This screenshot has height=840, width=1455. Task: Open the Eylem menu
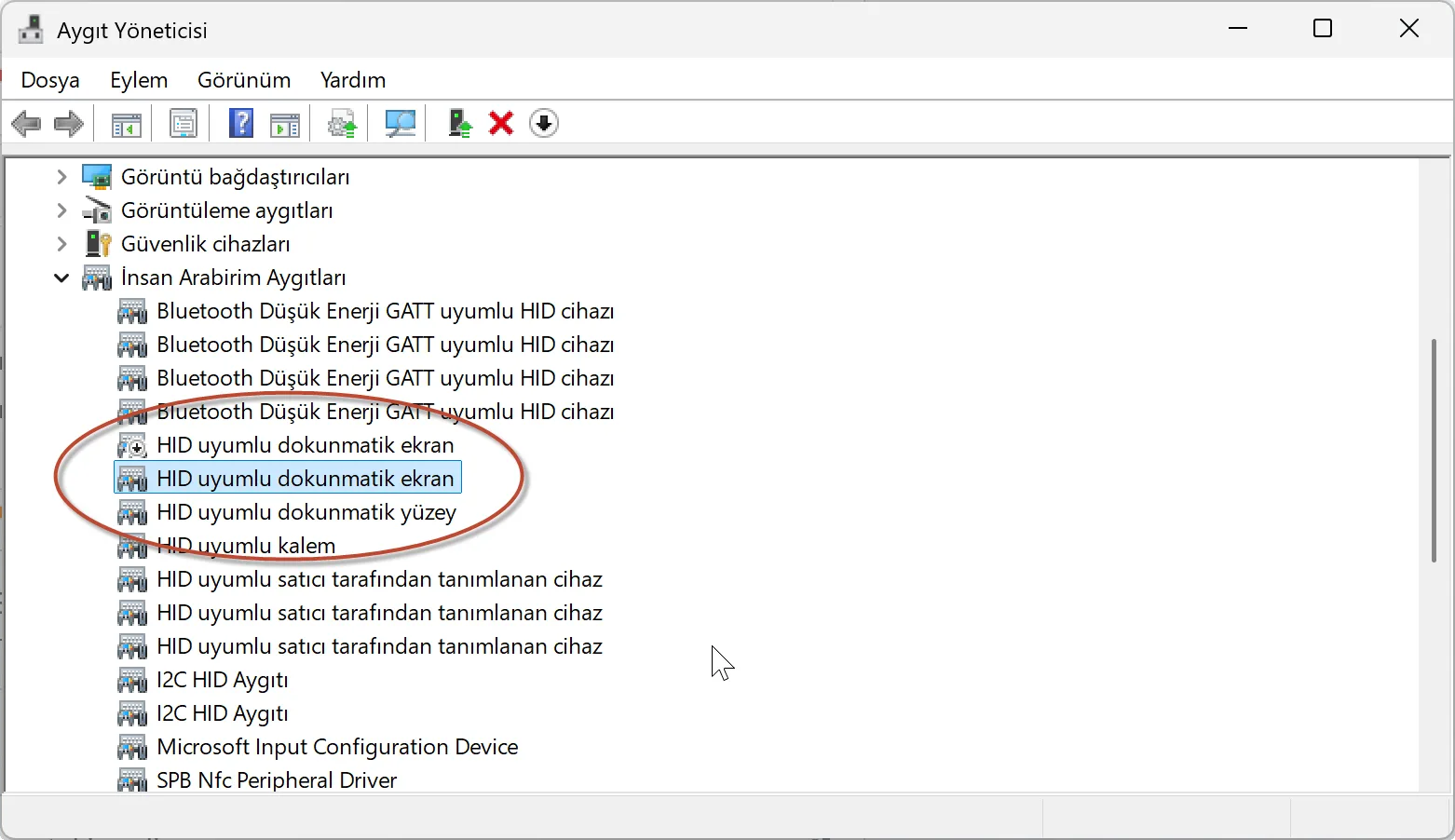tap(139, 80)
